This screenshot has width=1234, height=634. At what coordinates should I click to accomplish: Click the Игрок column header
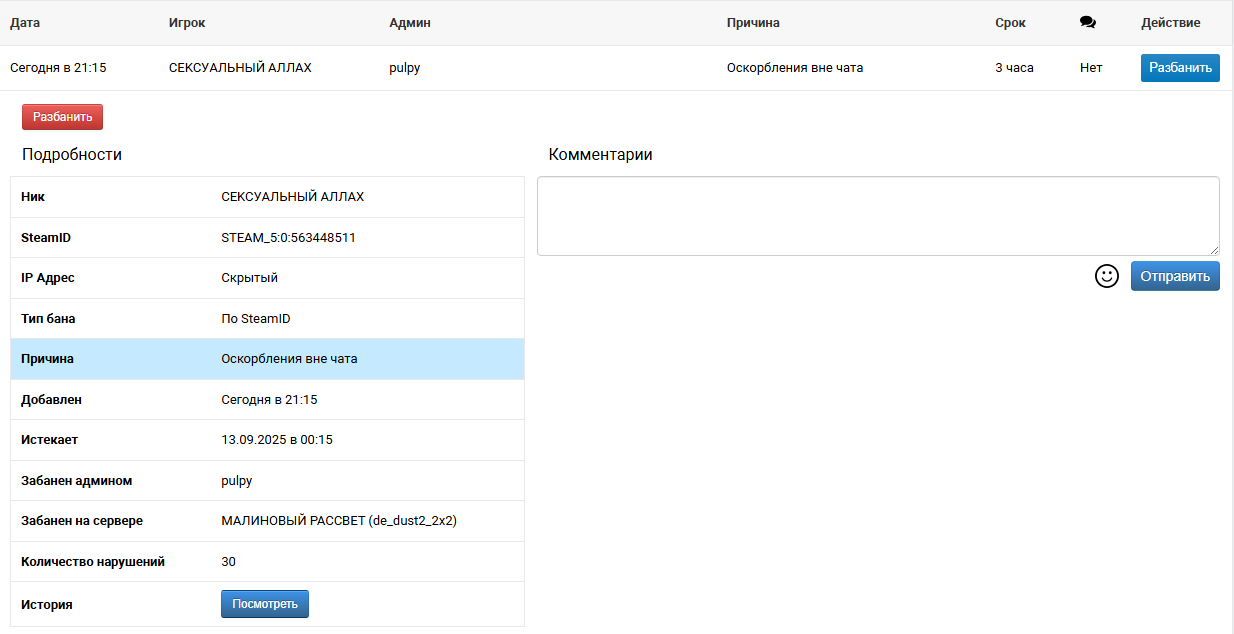pos(187,23)
